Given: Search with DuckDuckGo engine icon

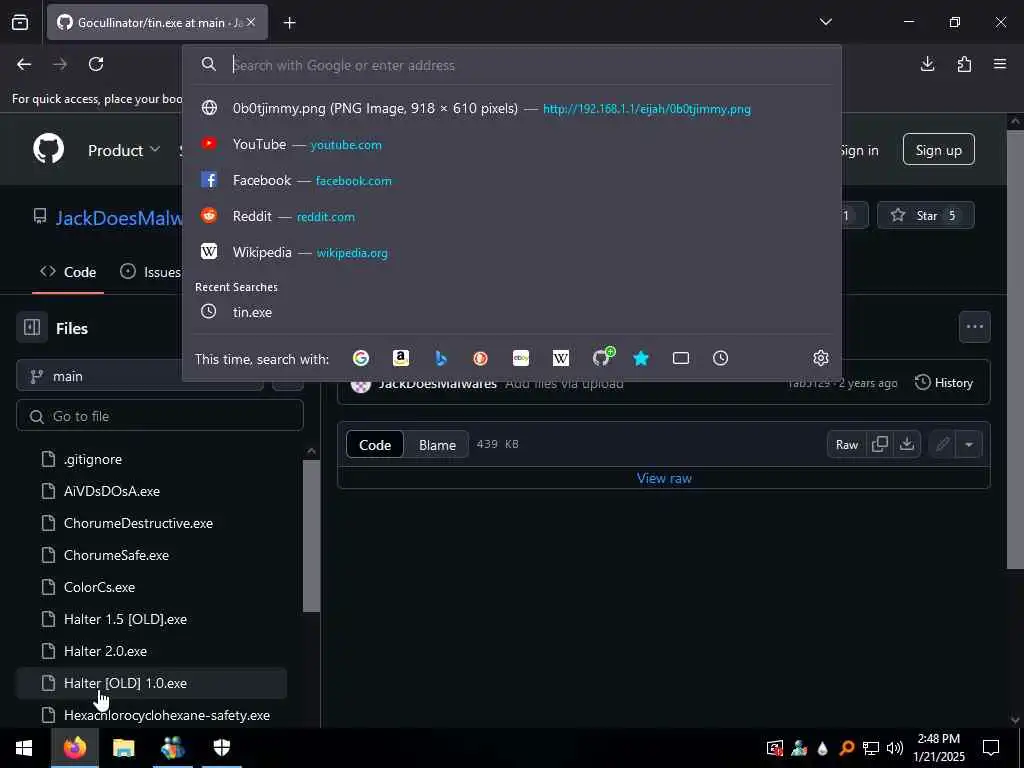Looking at the screenshot, I should 481,358.
